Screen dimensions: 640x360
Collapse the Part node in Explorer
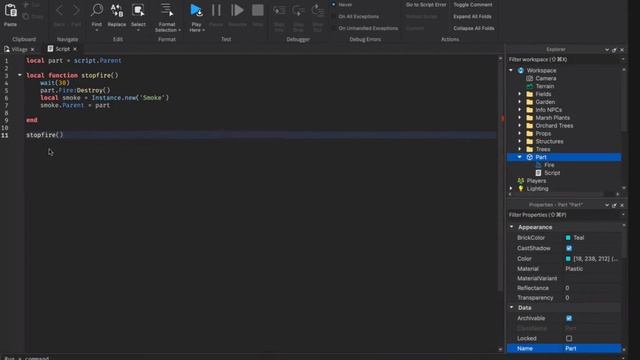(x=520, y=157)
